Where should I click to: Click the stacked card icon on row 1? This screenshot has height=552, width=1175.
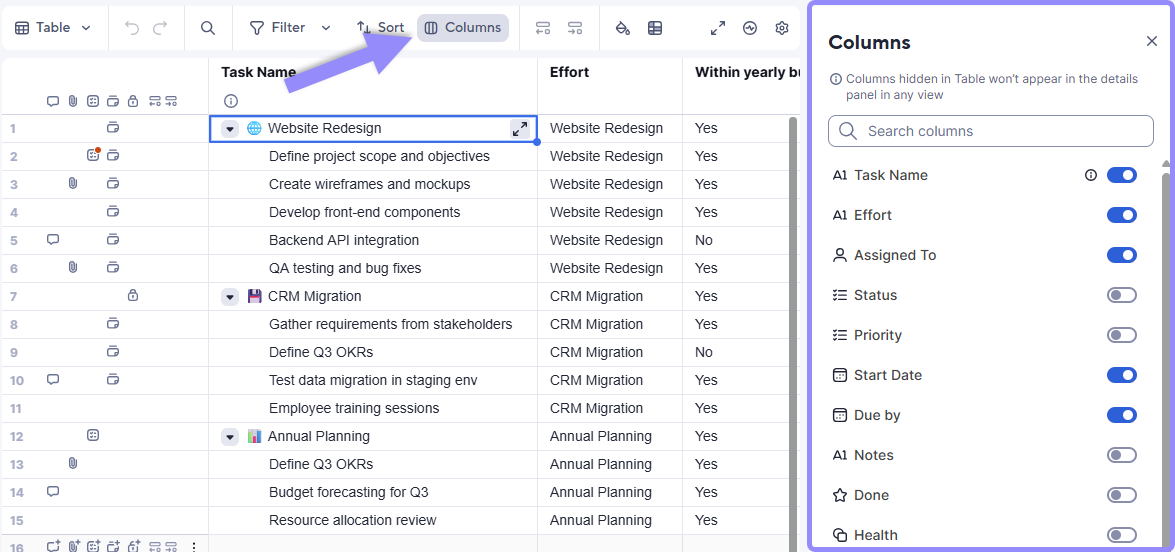(112, 128)
